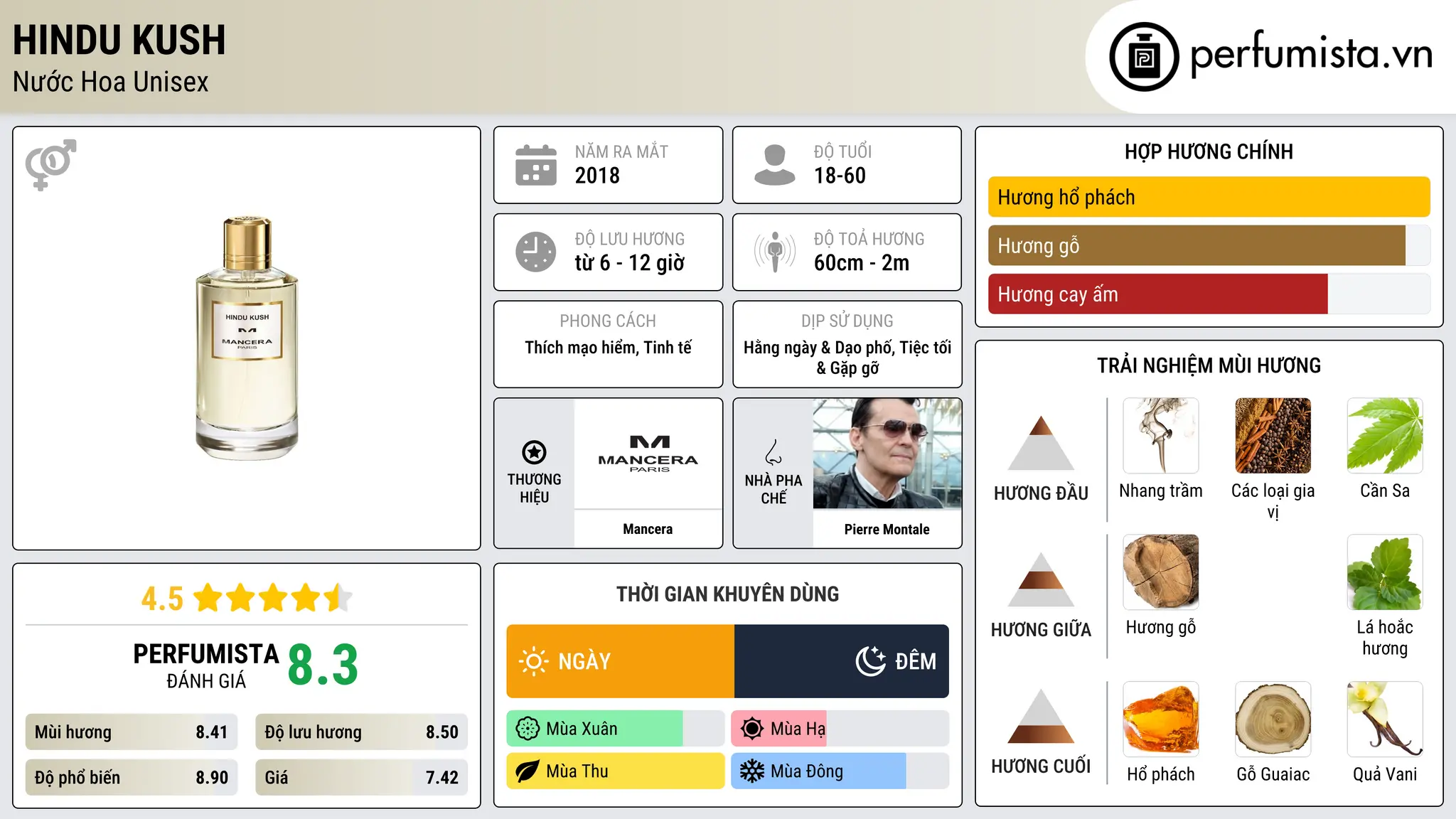Click the Mùi hương 8.41 score row
The height and width of the screenshot is (819, 1456).
pyautogui.click(x=132, y=732)
